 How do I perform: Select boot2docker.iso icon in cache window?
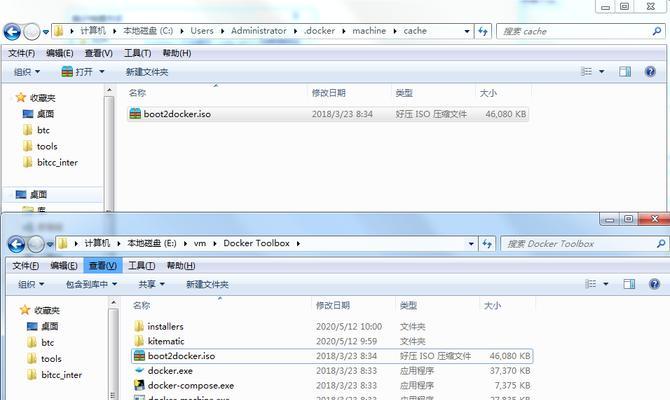pos(135,114)
